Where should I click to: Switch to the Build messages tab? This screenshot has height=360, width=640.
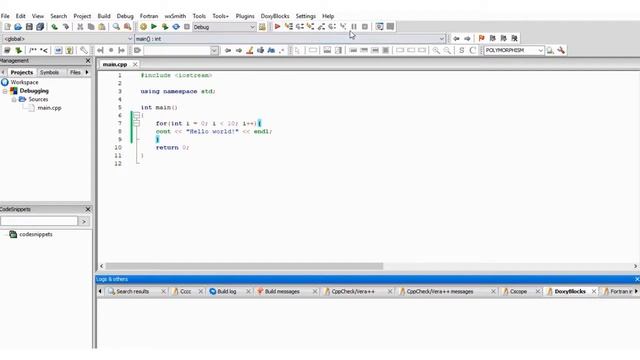[282, 291]
